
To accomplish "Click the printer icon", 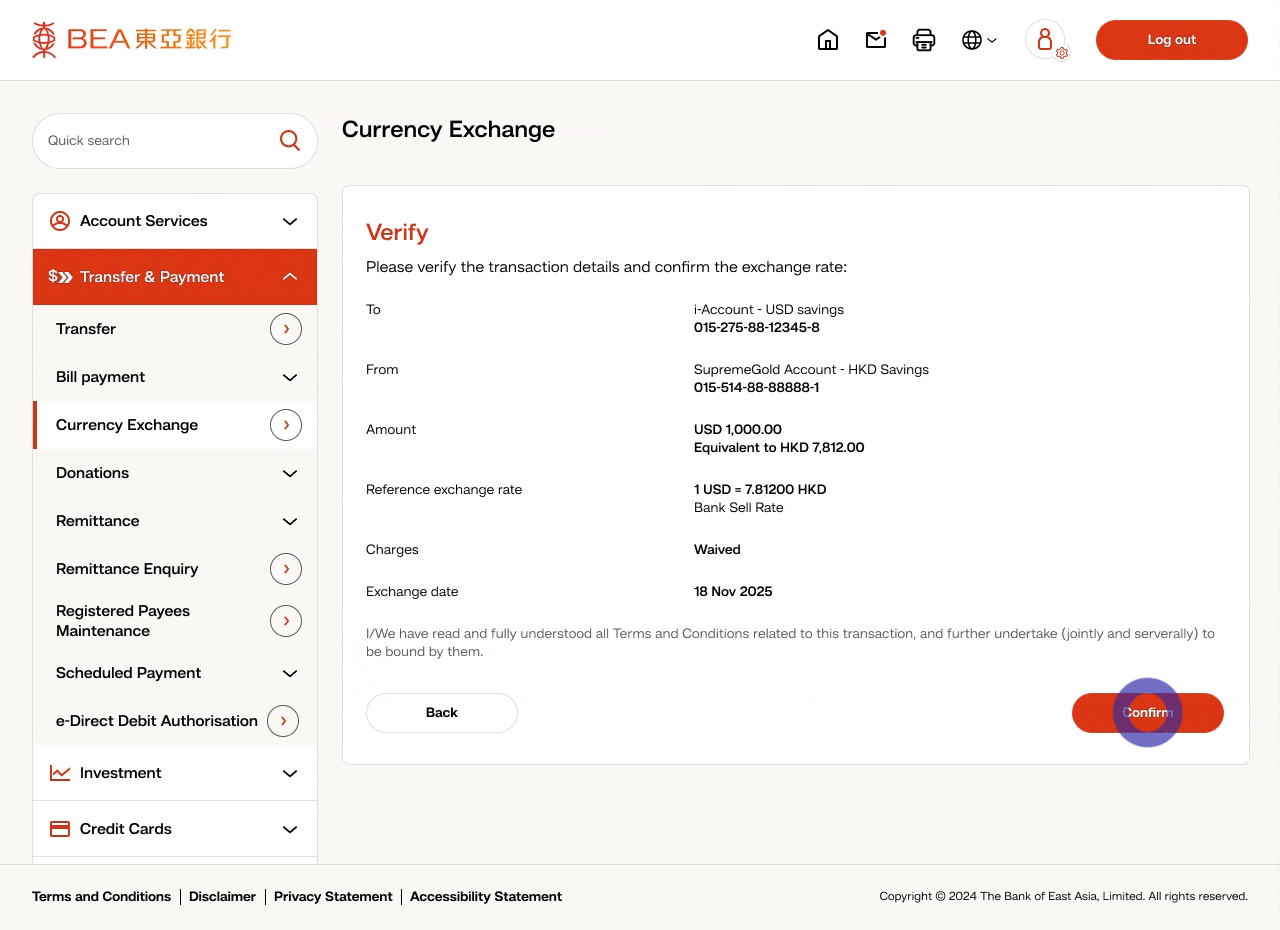I will pos(924,40).
